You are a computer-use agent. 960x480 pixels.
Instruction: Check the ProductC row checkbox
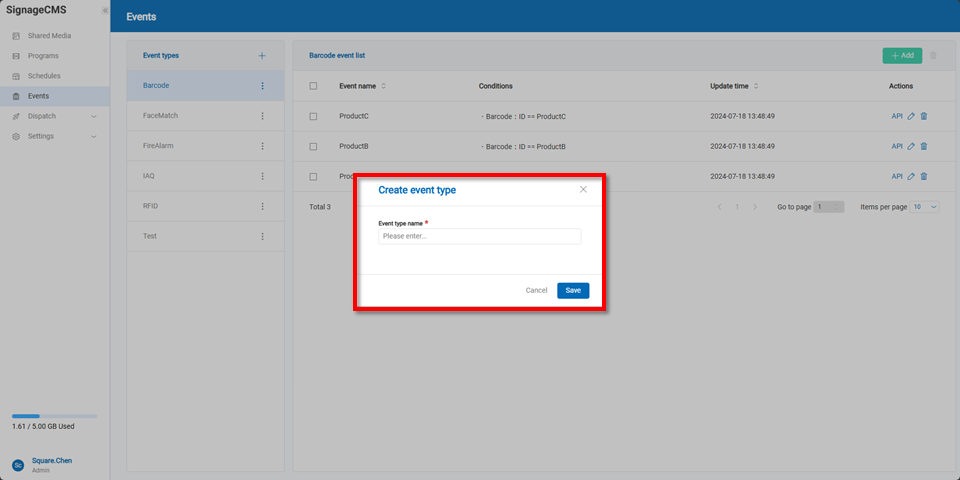[x=313, y=116]
